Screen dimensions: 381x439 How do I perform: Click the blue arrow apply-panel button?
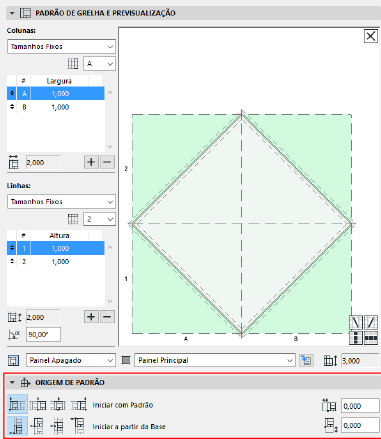click(x=306, y=360)
